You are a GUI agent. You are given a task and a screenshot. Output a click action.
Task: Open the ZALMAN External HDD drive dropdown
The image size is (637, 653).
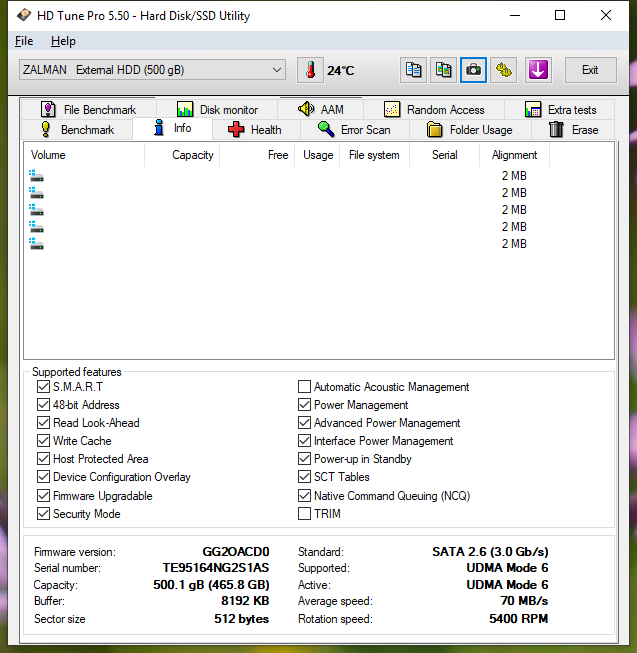pyautogui.click(x=152, y=70)
